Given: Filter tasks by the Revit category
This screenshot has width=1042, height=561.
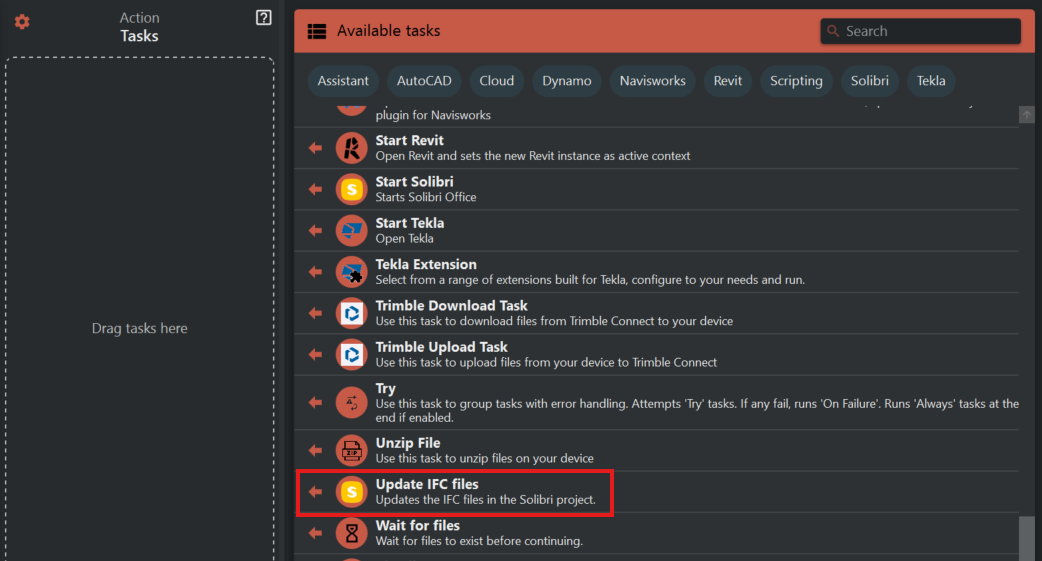Looking at the screenshot, I should point(728,81).
